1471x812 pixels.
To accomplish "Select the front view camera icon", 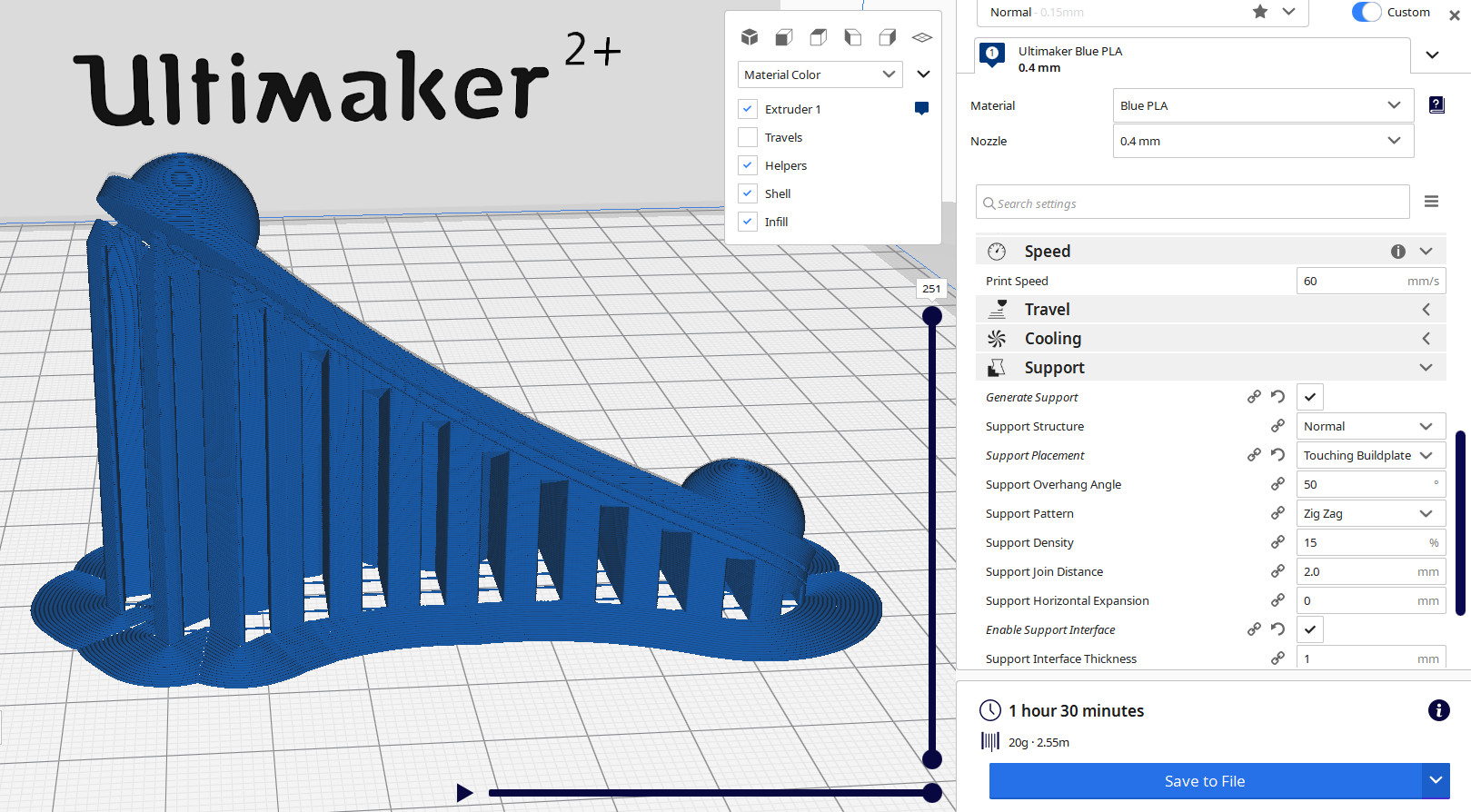I will click(783, 36).
